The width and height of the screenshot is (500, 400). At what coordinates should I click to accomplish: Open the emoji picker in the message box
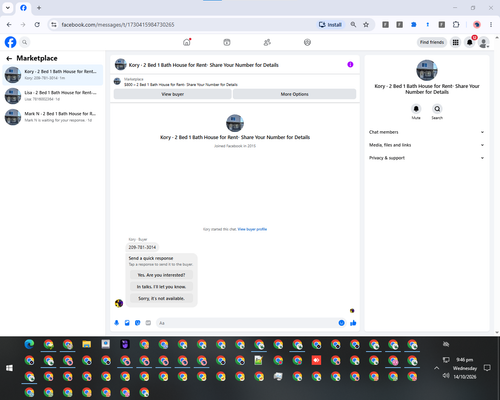(x=341, y=323)
